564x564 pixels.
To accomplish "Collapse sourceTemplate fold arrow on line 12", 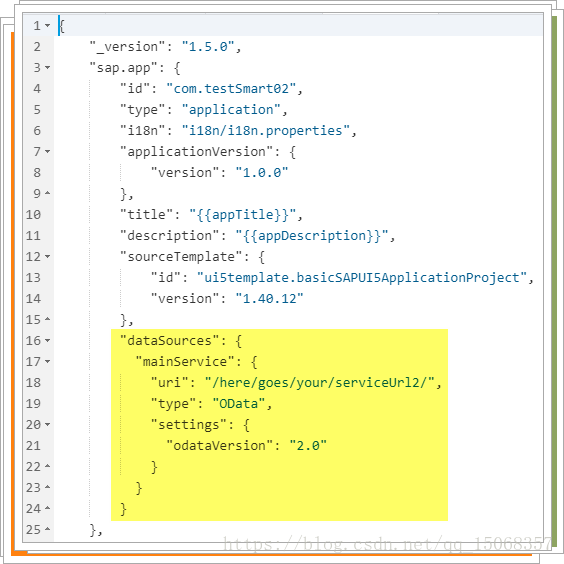I will click(47, 256).
